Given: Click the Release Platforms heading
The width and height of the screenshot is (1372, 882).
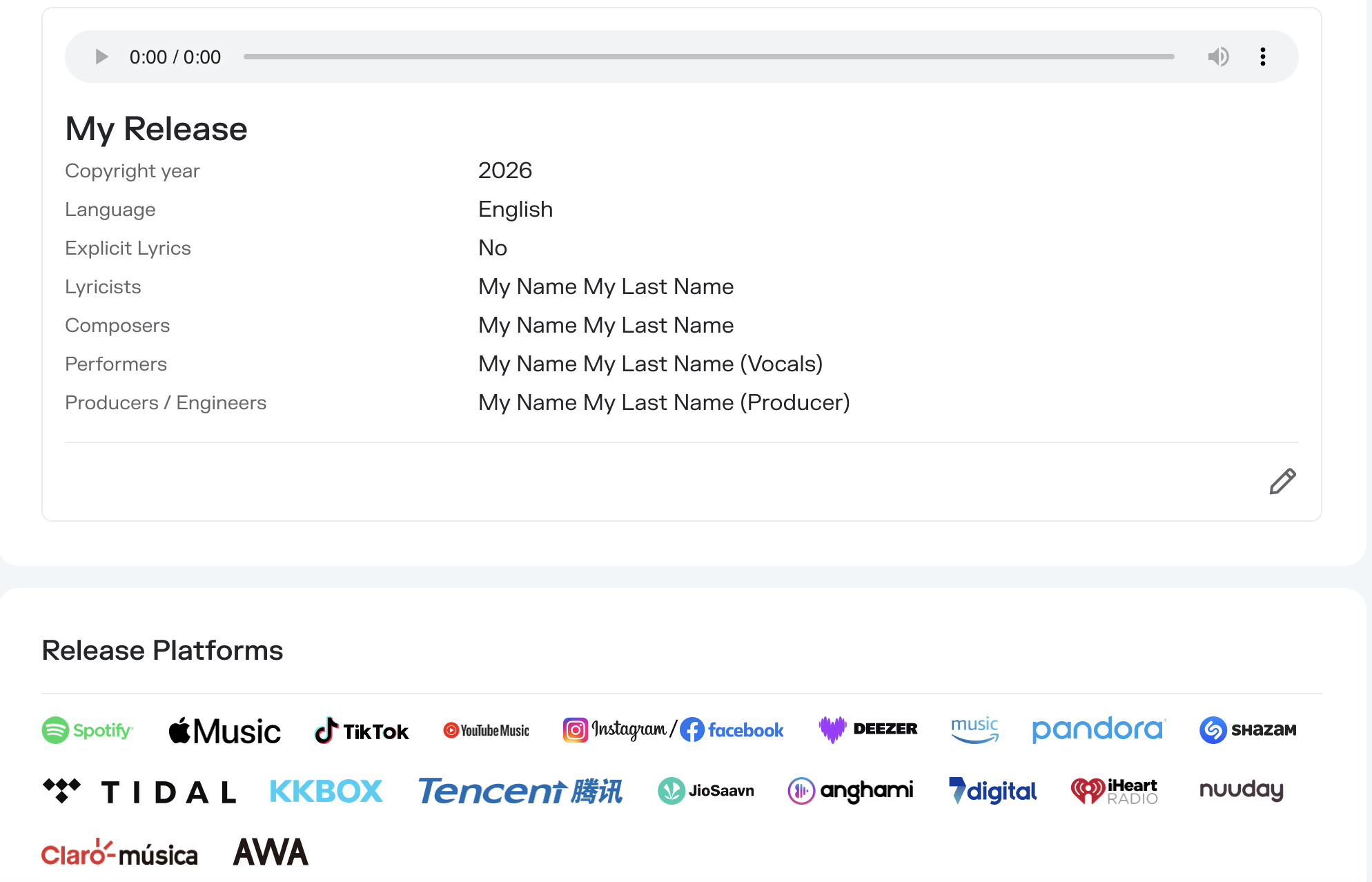Looking at the screenshot, I should [x=162, y=650].
